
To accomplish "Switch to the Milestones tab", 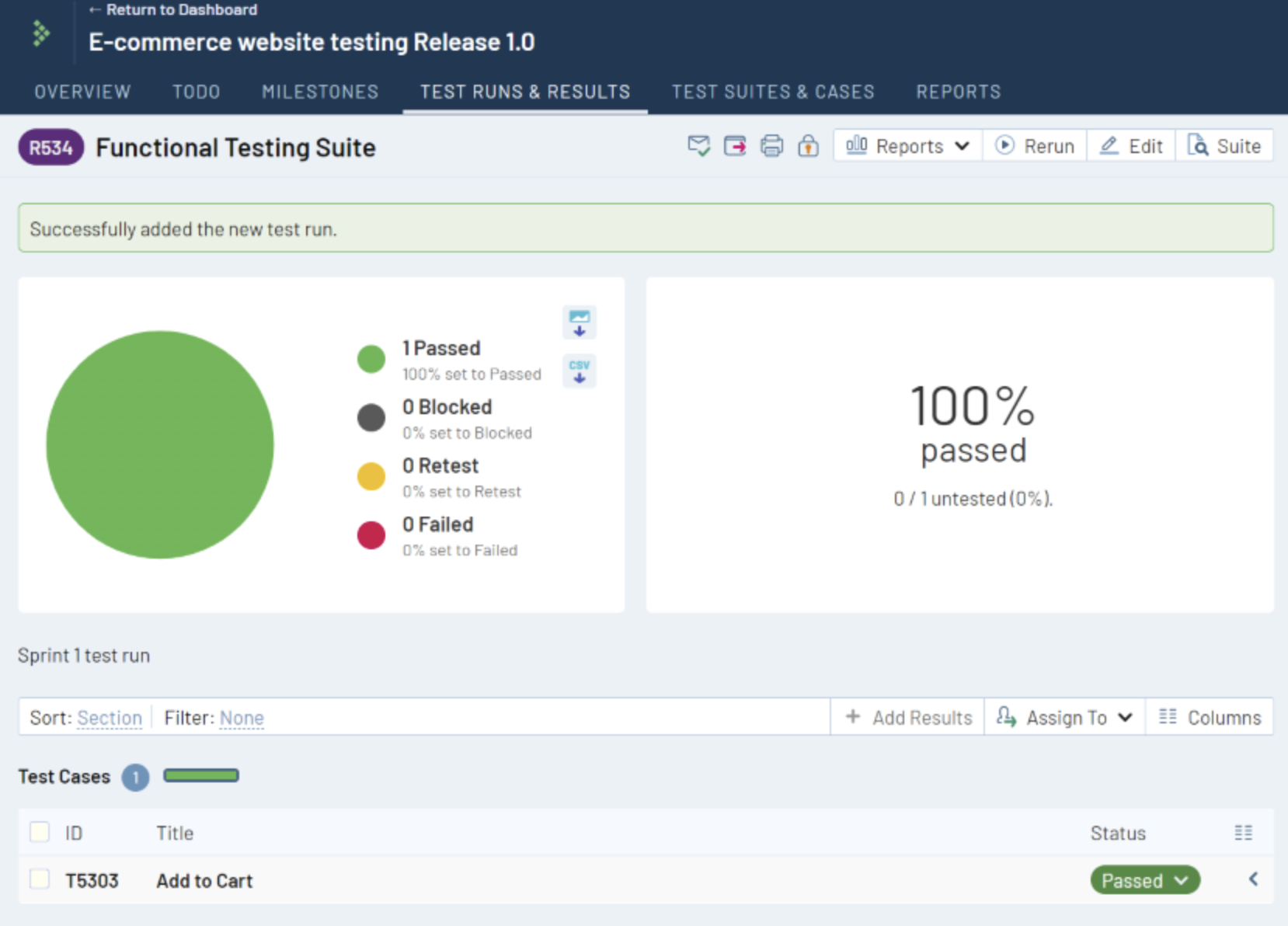I will (x=320, y=92).
